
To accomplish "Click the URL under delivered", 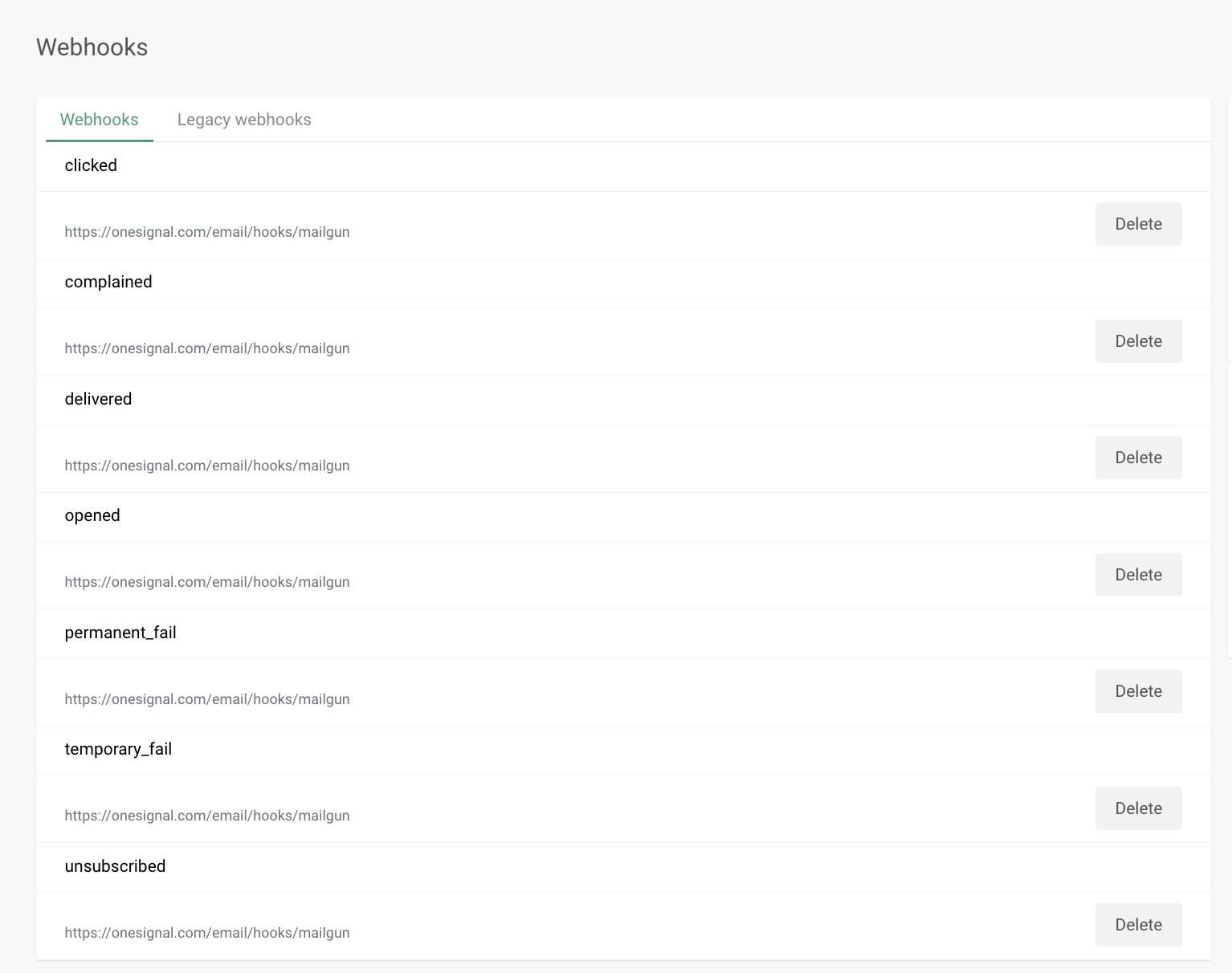I will 207,466.
